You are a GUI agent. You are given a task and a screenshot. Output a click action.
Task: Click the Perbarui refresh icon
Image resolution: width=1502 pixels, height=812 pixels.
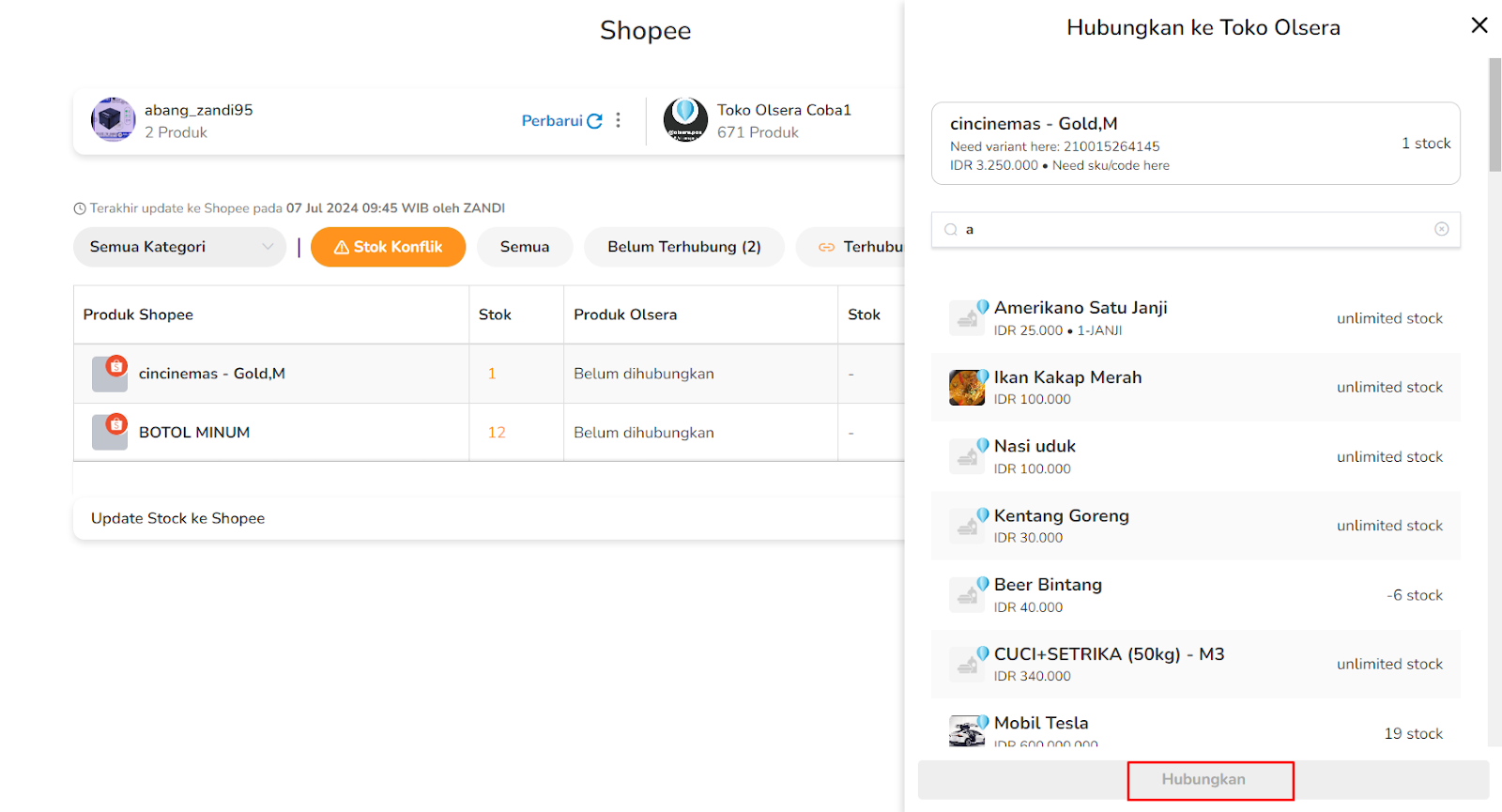tap(594, 121)
